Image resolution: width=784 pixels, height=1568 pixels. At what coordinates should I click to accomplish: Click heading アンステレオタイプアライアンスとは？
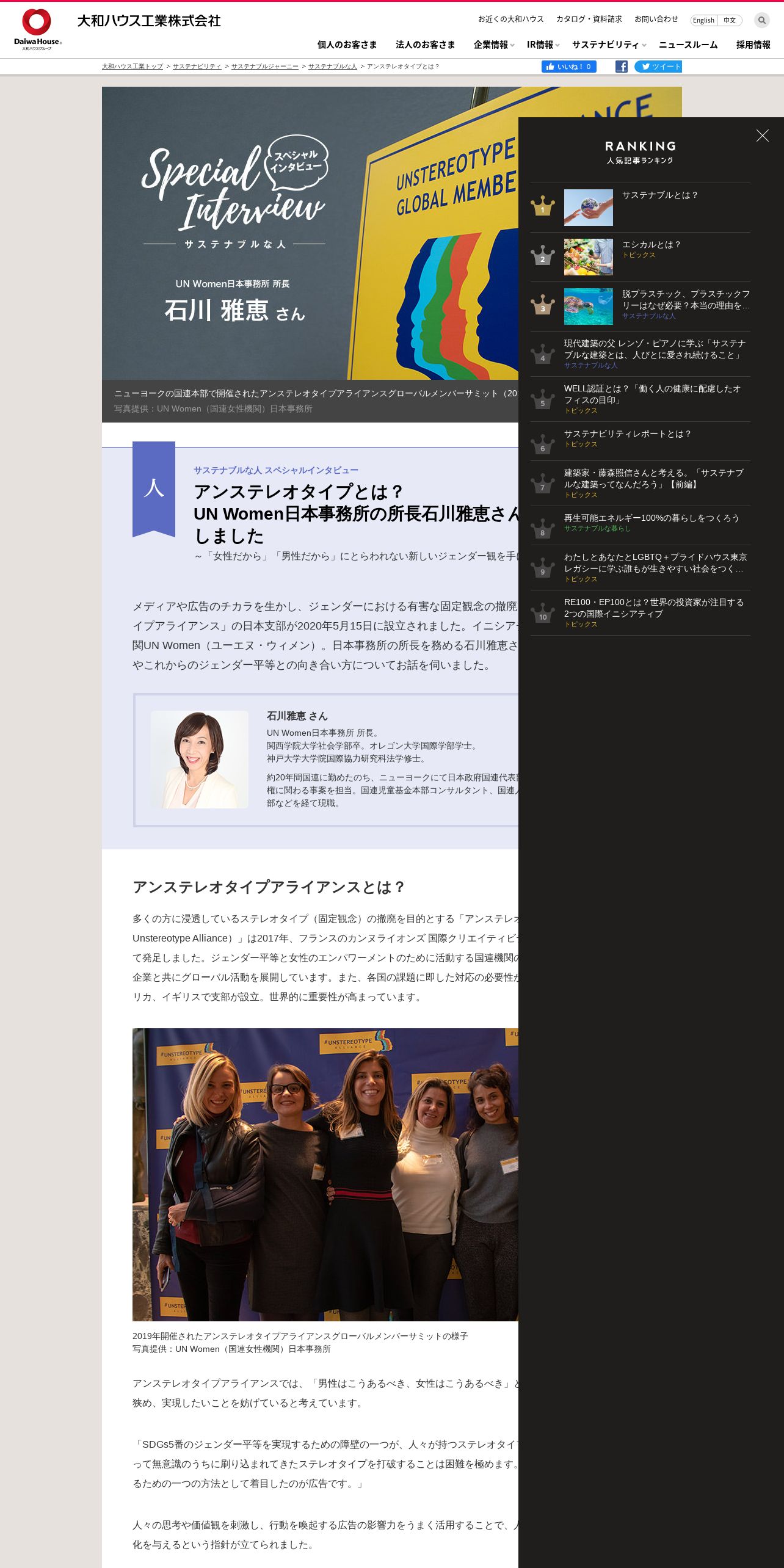coord(269,887)
